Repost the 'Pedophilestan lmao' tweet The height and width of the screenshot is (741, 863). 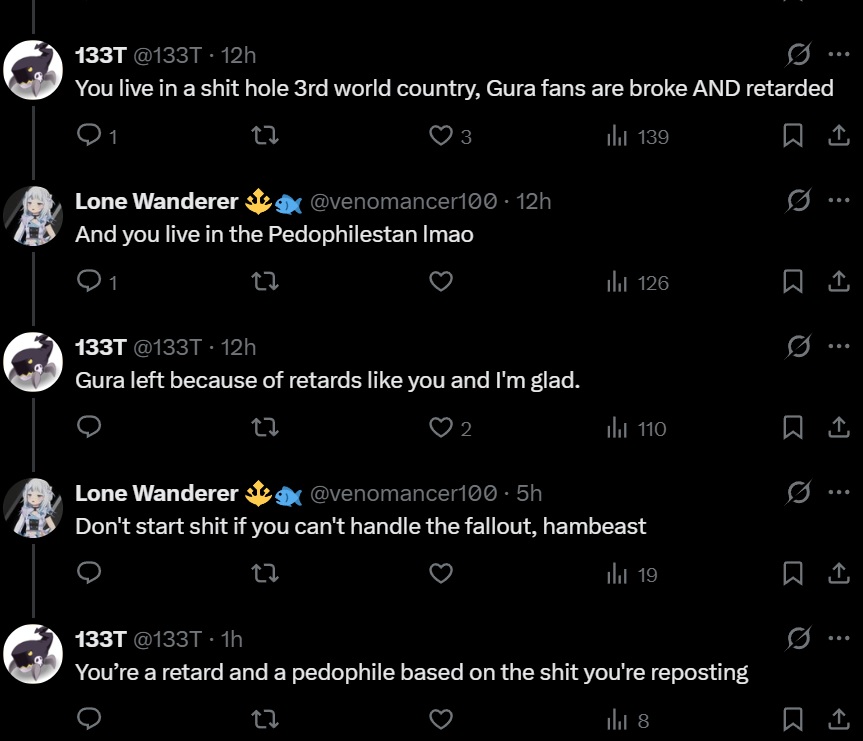point(265,283)
